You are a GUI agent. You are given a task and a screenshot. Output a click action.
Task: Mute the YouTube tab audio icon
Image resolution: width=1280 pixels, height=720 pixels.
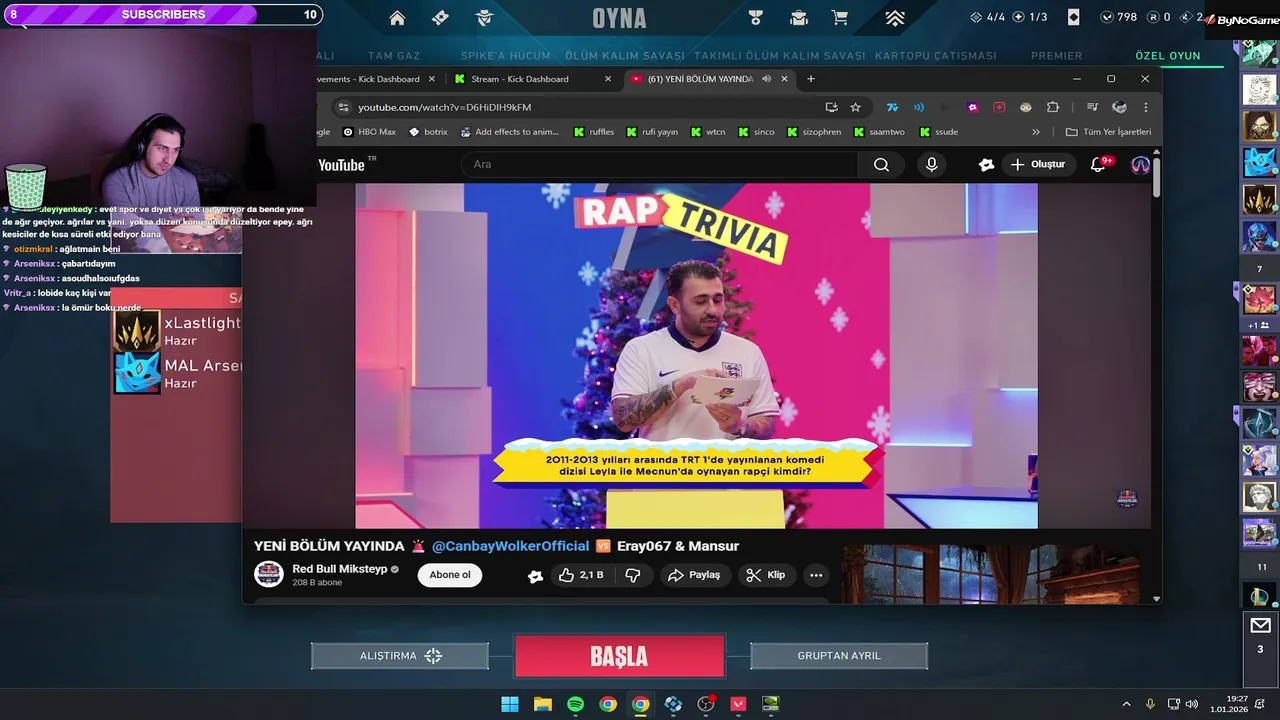(766, 79)
